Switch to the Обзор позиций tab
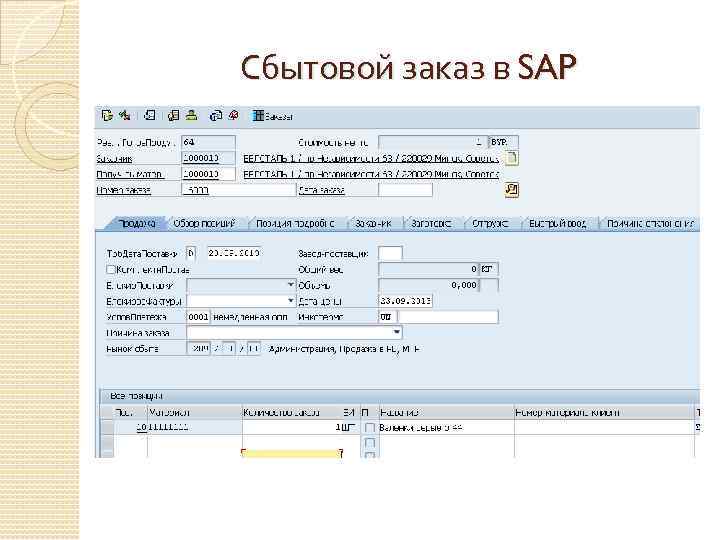Screen dimensions: 720x540 [205, 224]
